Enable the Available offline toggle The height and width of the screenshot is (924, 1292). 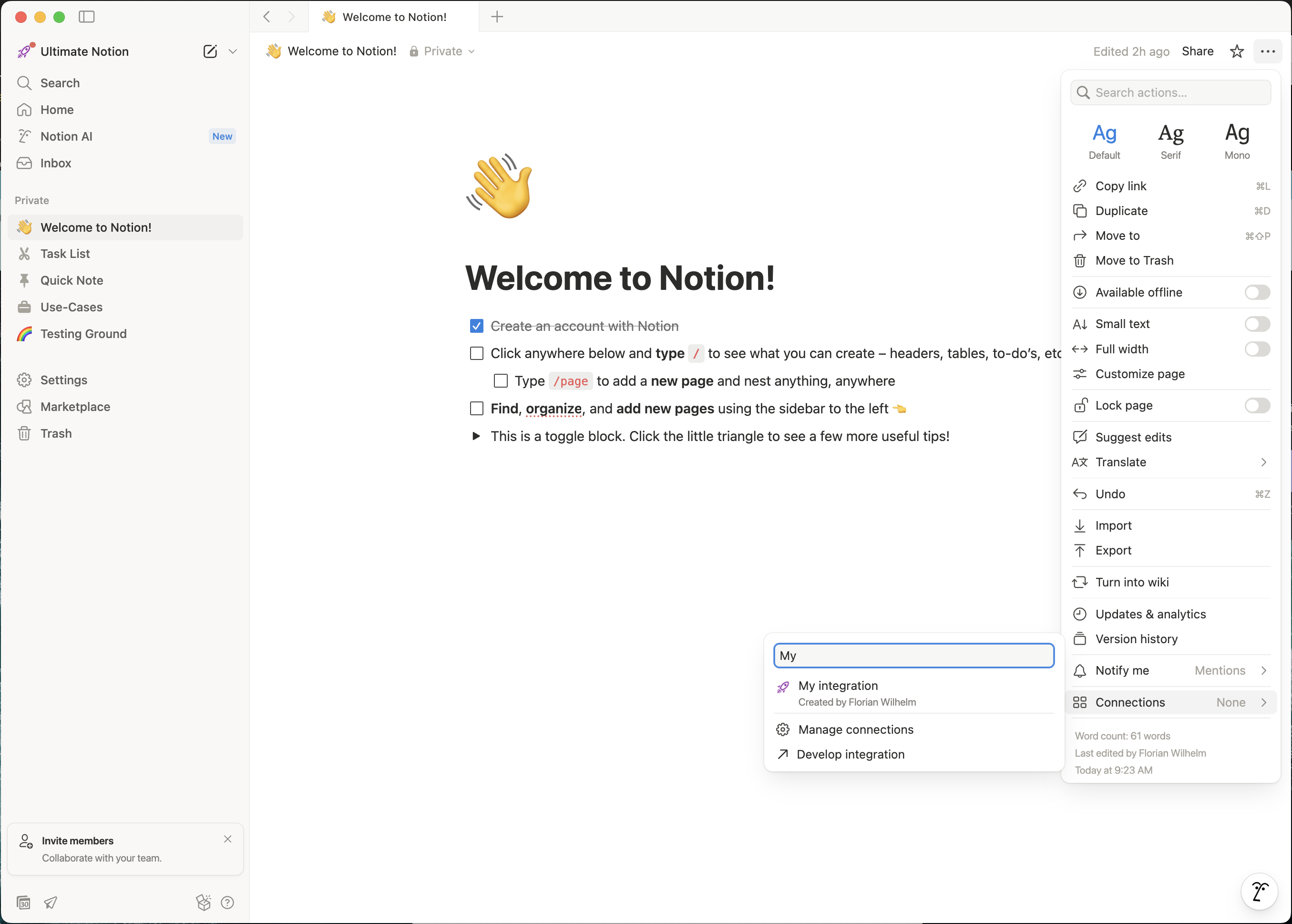(x=1257, y=292)
